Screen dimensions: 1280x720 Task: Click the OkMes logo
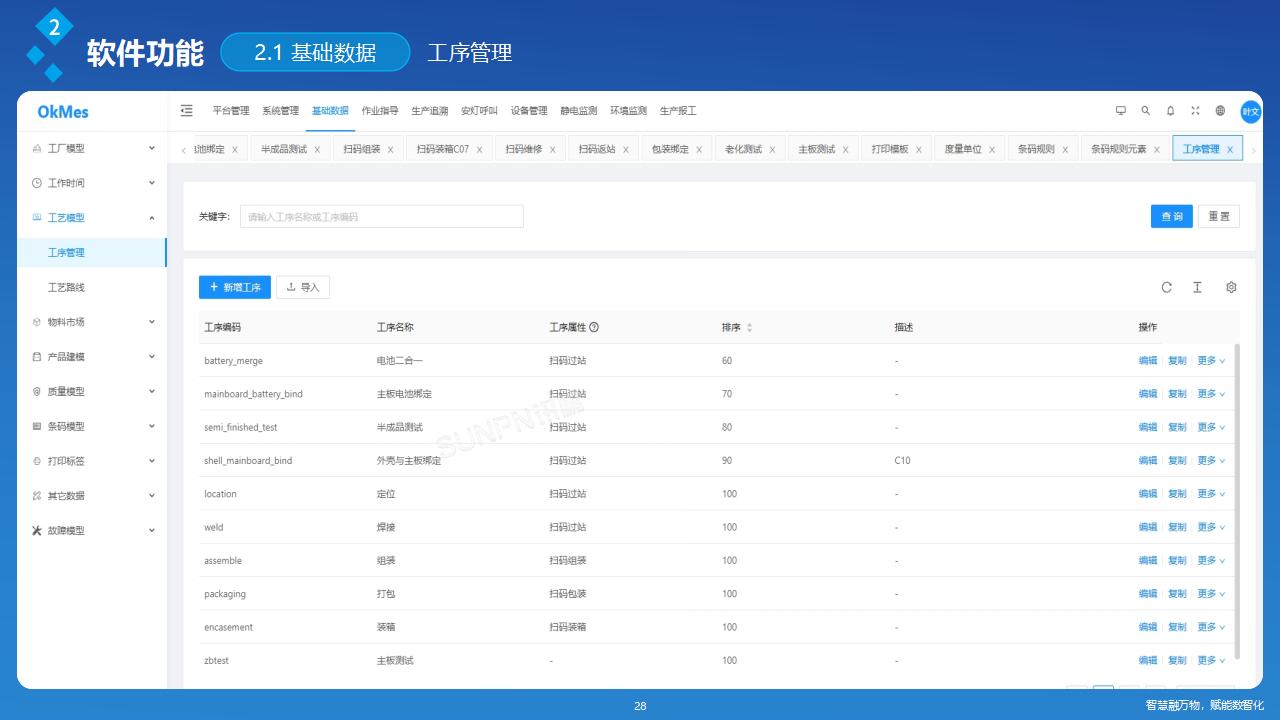[63, 111]
